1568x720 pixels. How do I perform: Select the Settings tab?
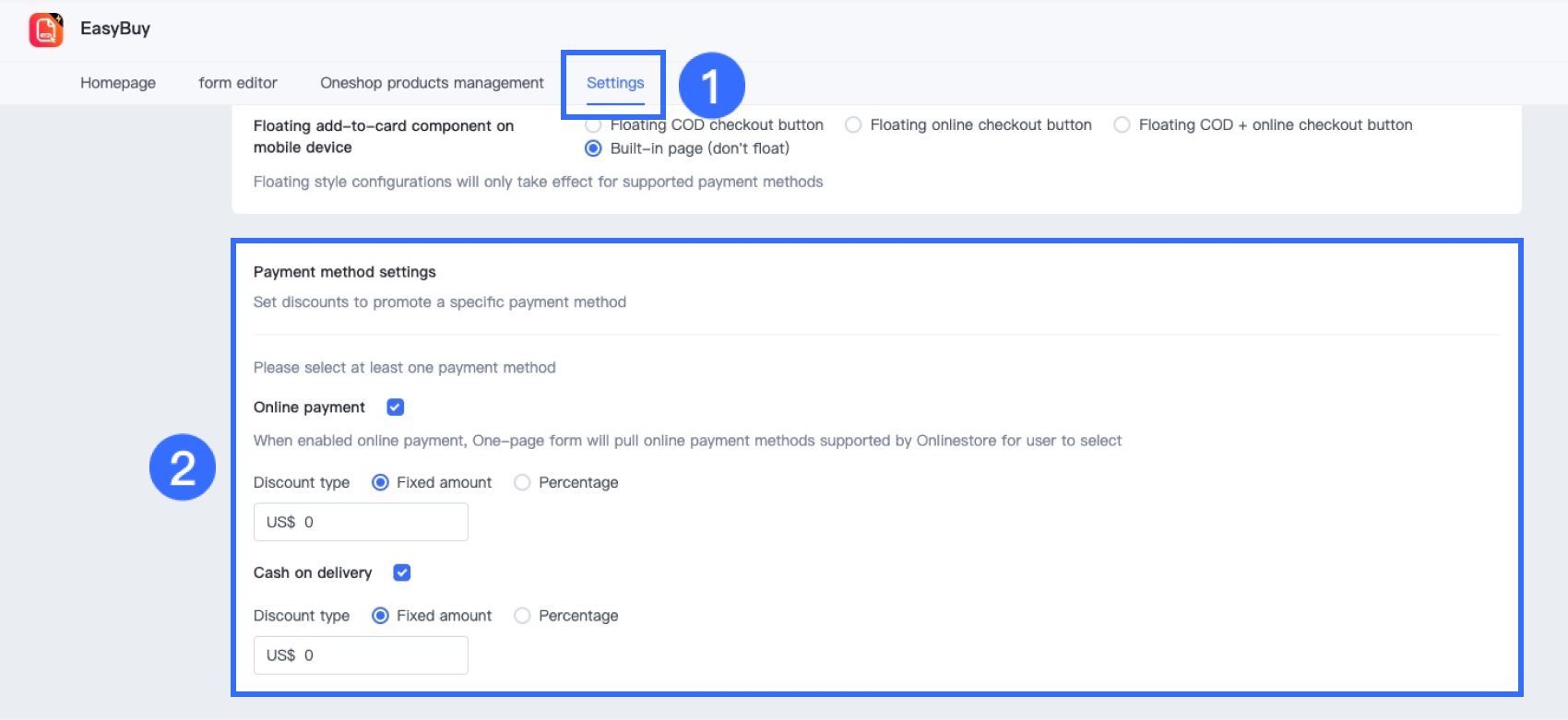(x=615, y=83)
